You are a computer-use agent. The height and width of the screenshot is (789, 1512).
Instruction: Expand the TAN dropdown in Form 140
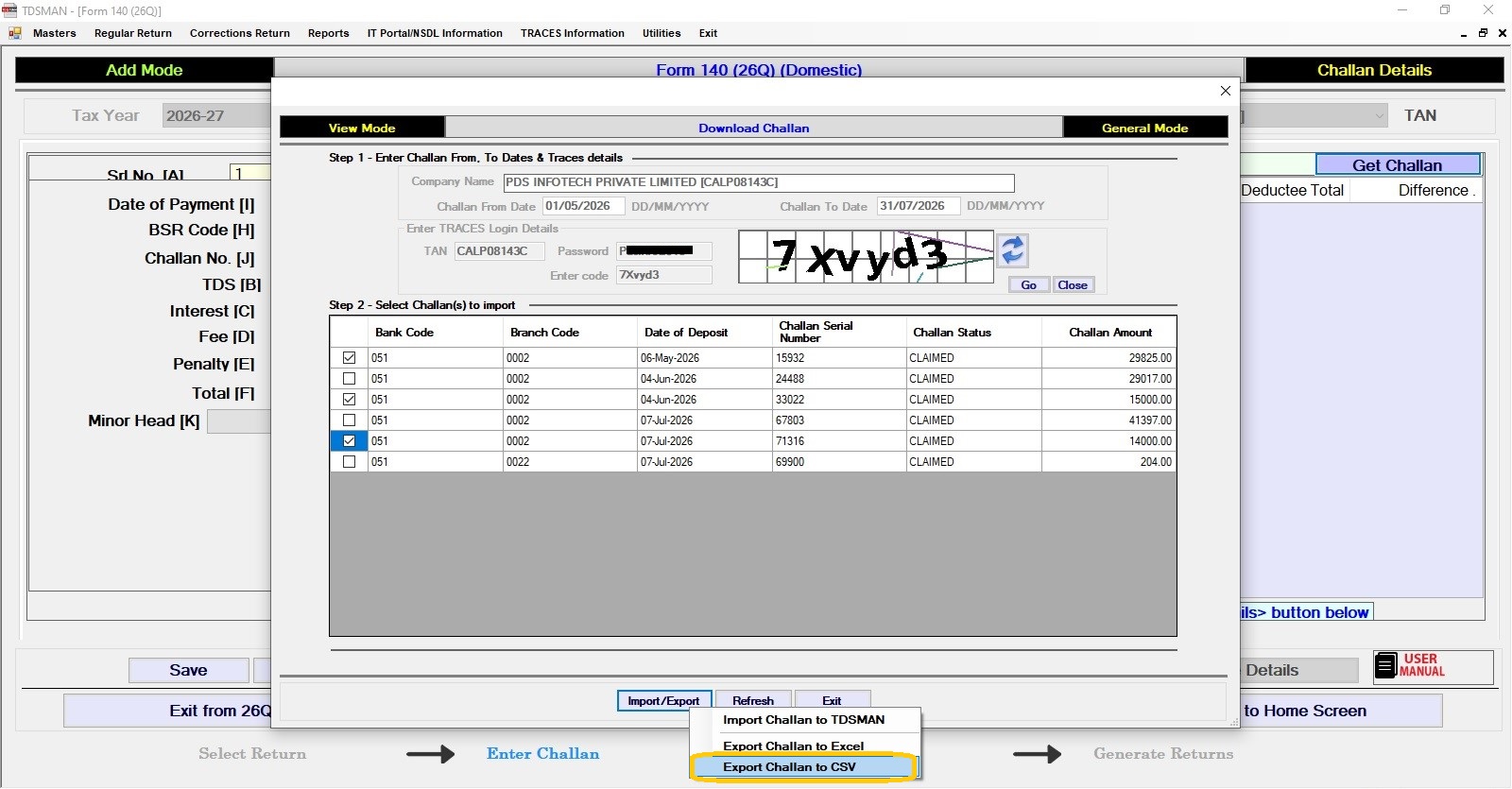click(1380, 116)
